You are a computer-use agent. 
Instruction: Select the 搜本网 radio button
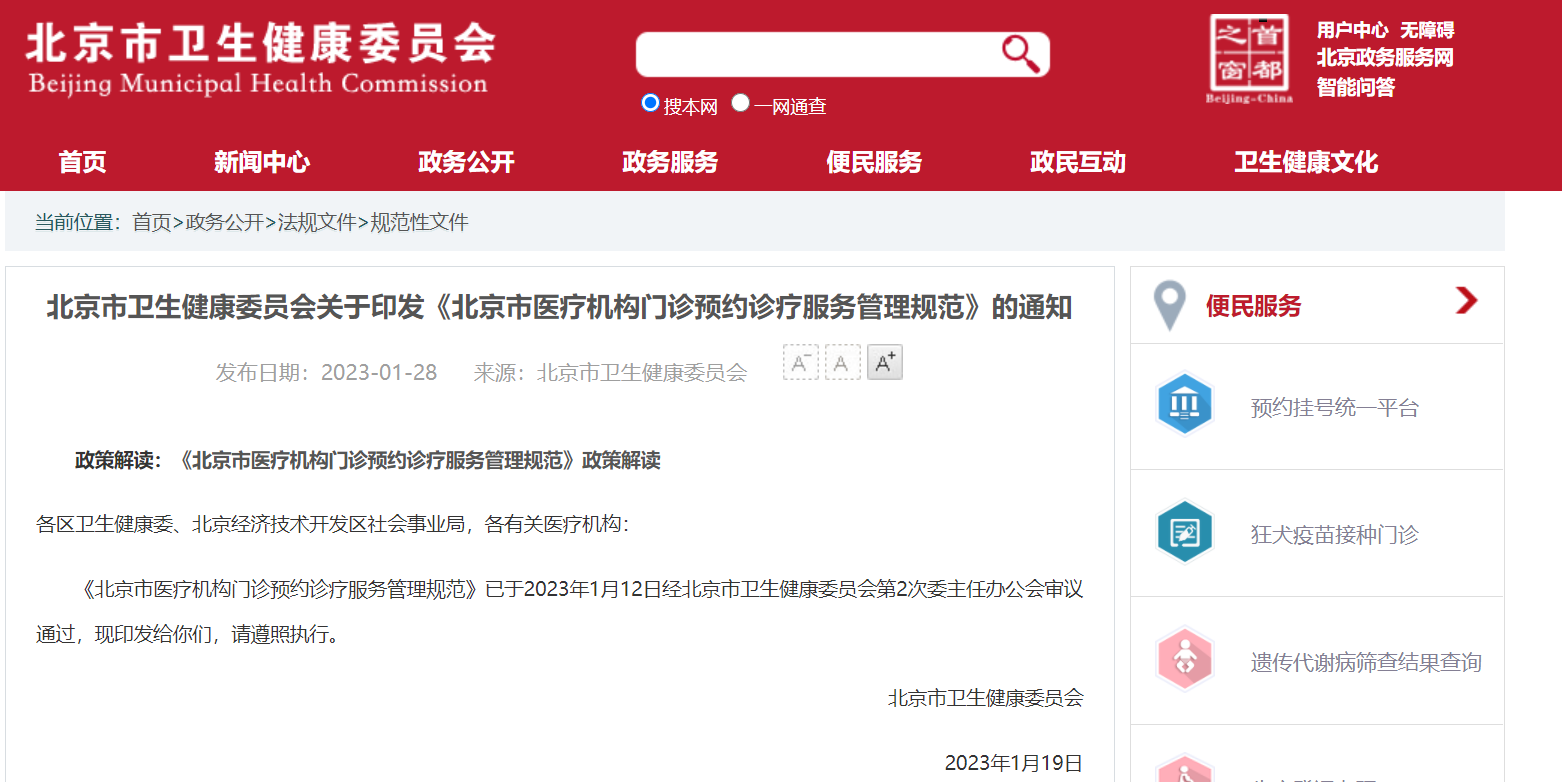(x=650, y=103)
